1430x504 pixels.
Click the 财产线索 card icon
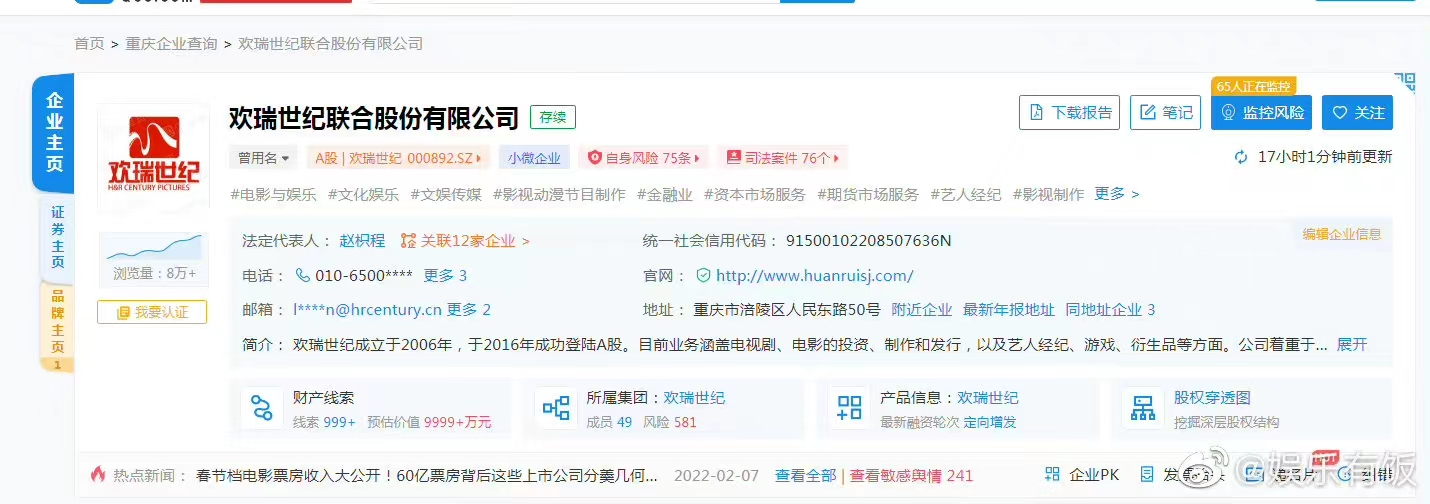pos(261,408)
